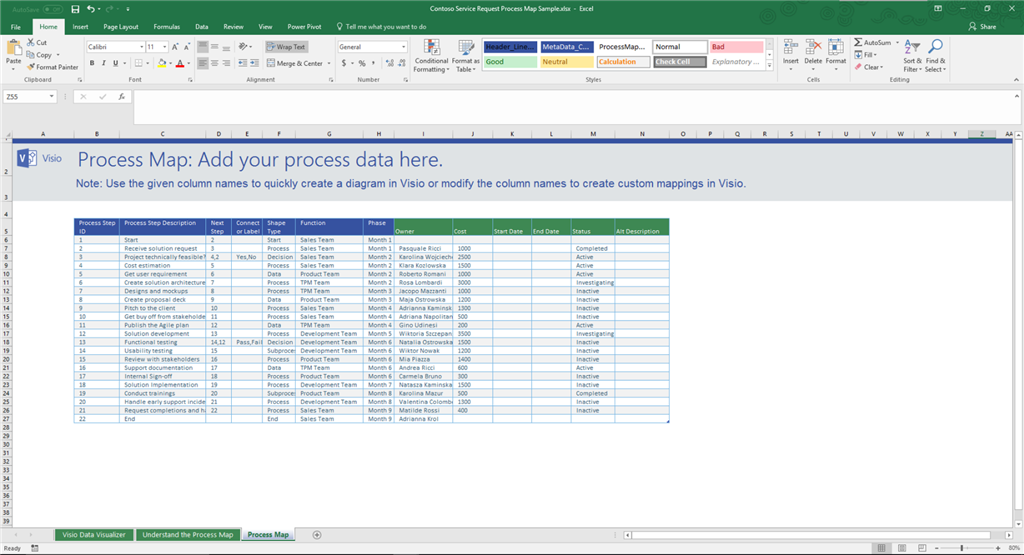Open the Understand the Process Map sheet
The height and width of the screenshot is (555, 1024).
pyautogui.click(x=187, y=535)
